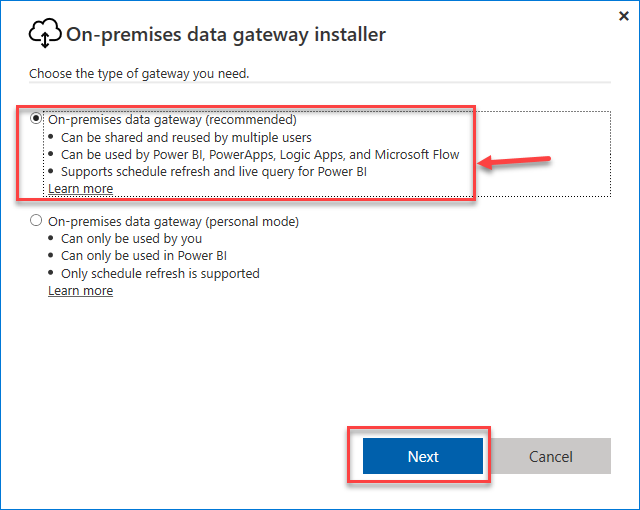Click the divider line below the instruction text
Screen dimensions: 640x510
pos(320,83)
